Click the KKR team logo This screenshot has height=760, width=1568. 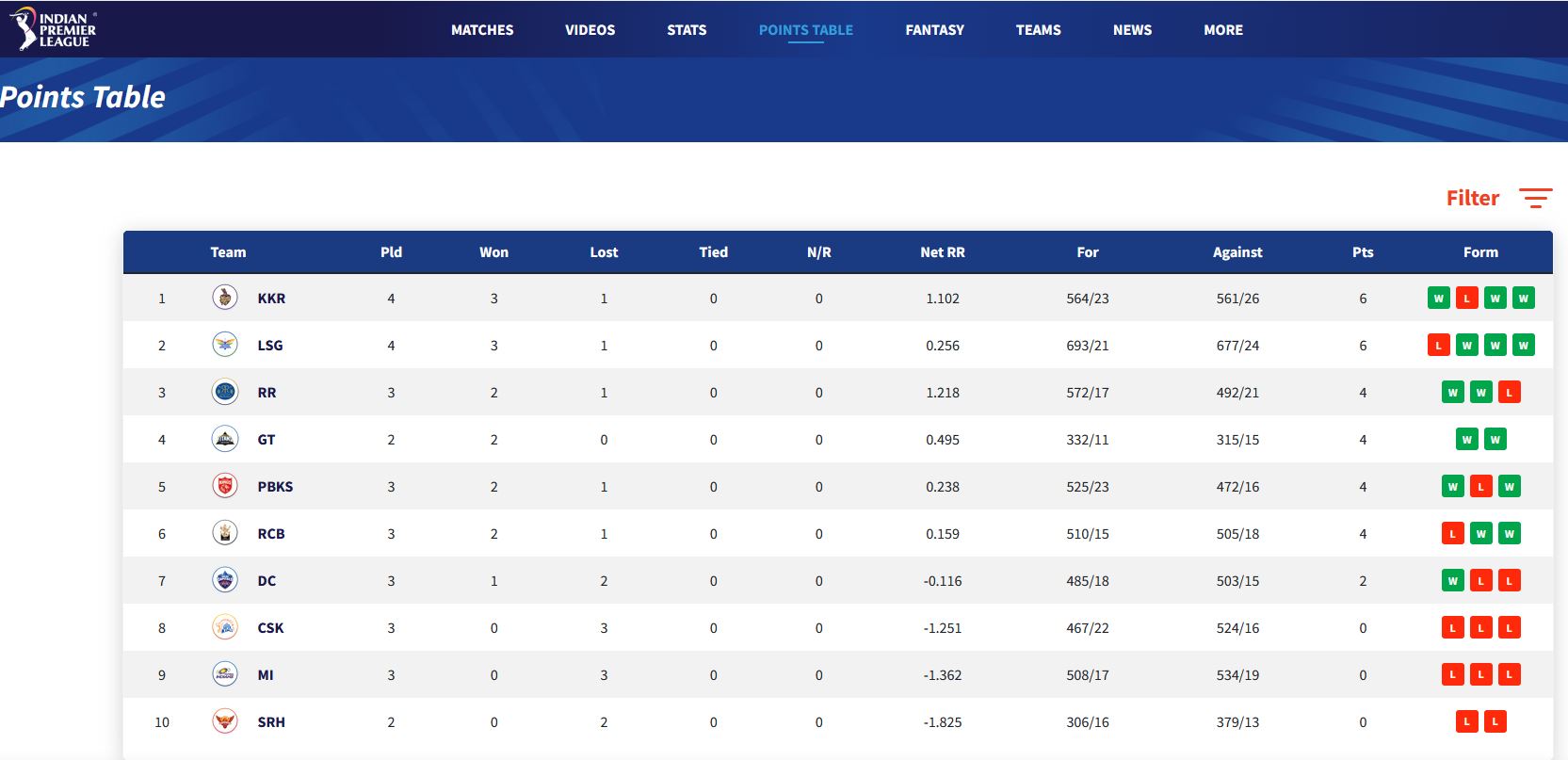point(225,298)
